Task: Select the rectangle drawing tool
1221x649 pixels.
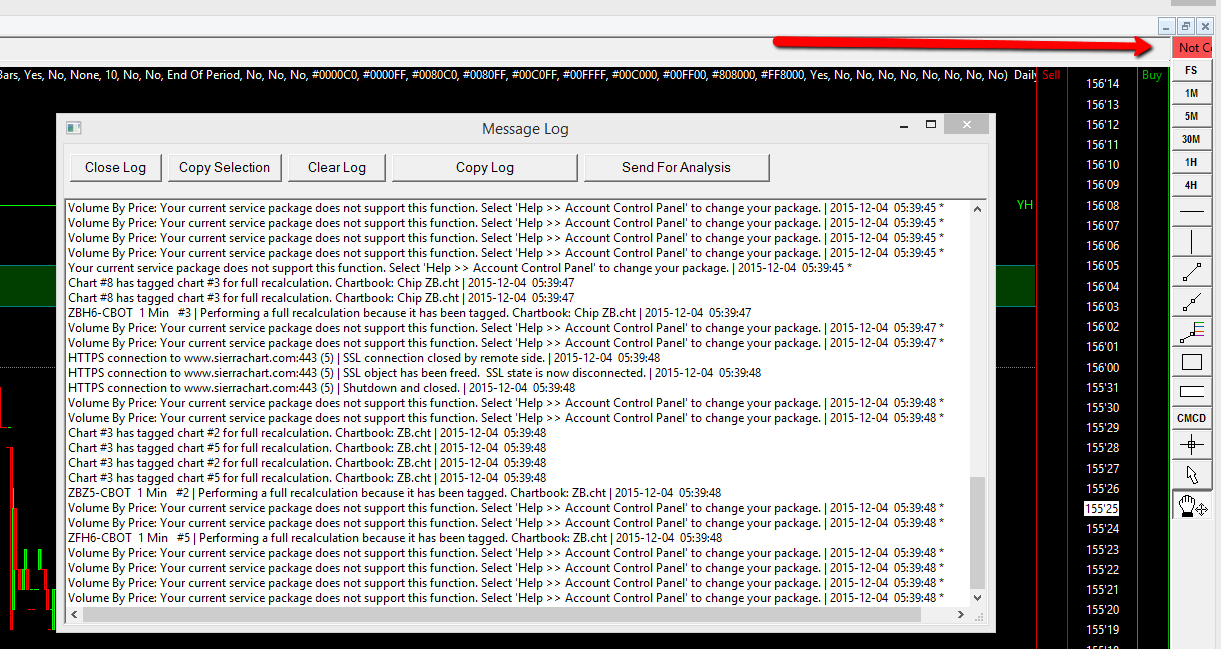Action: [x=1191, y=362]
